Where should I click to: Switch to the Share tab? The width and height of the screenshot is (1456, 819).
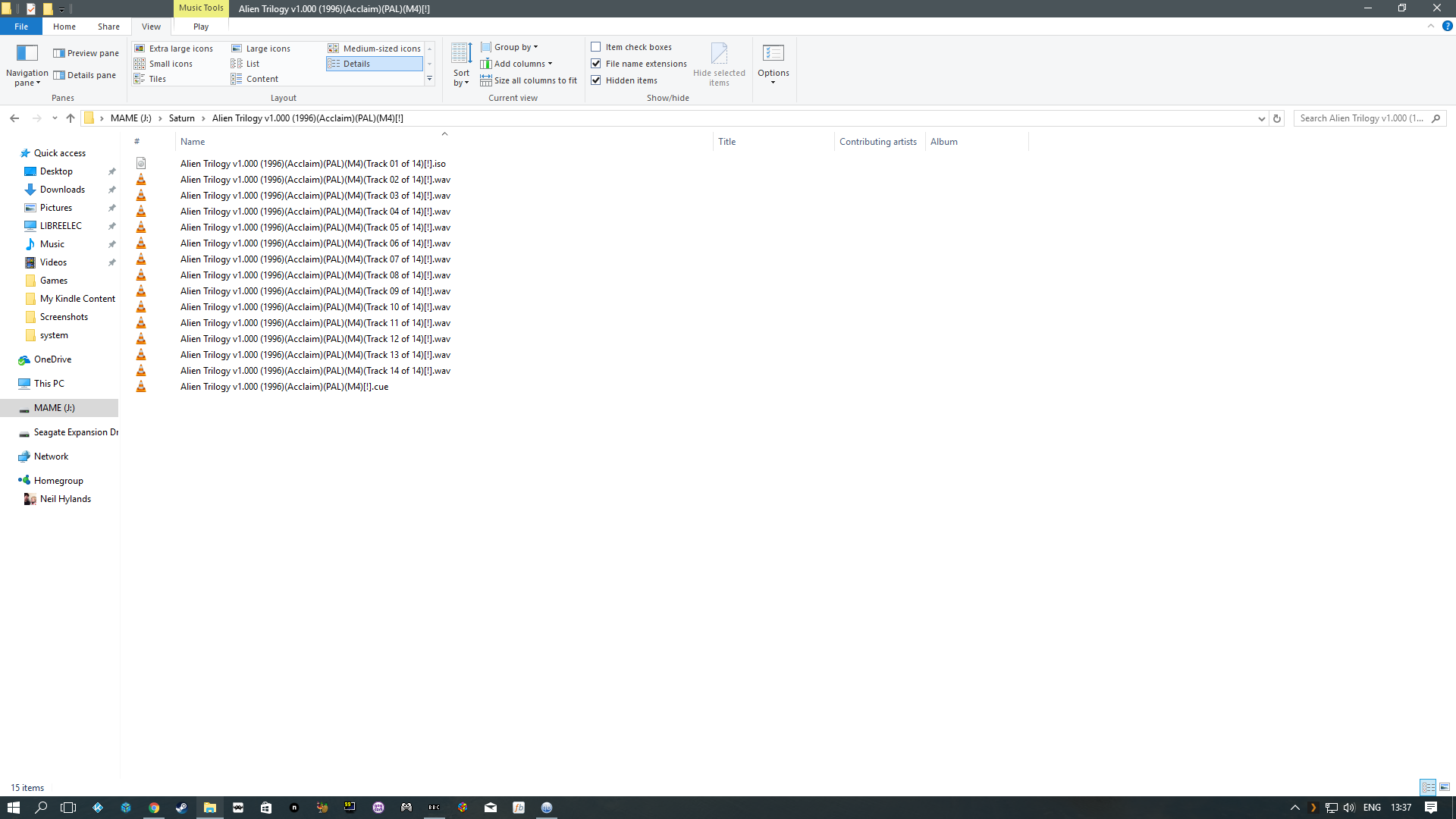click(x=108, y=27)
